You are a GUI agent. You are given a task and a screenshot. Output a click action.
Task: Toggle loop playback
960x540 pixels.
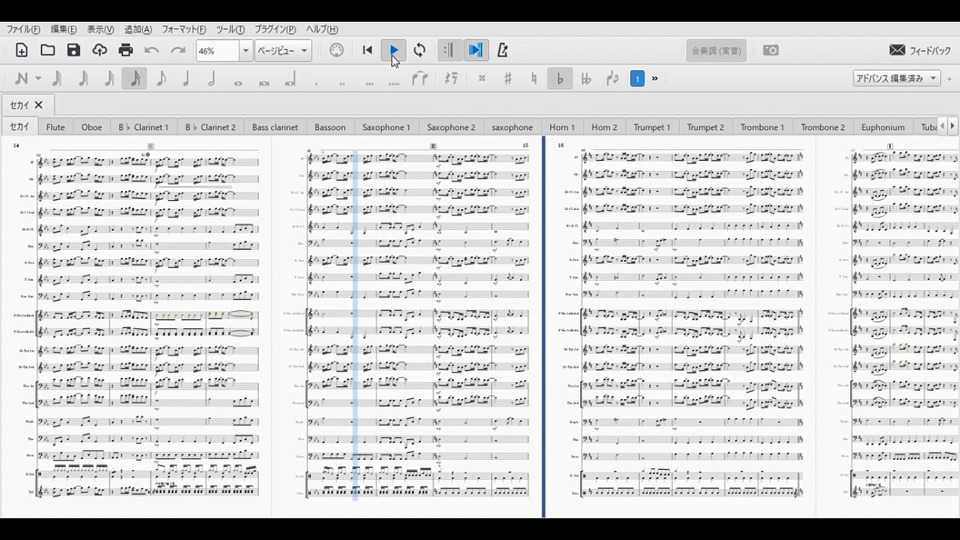click(419, 50)
